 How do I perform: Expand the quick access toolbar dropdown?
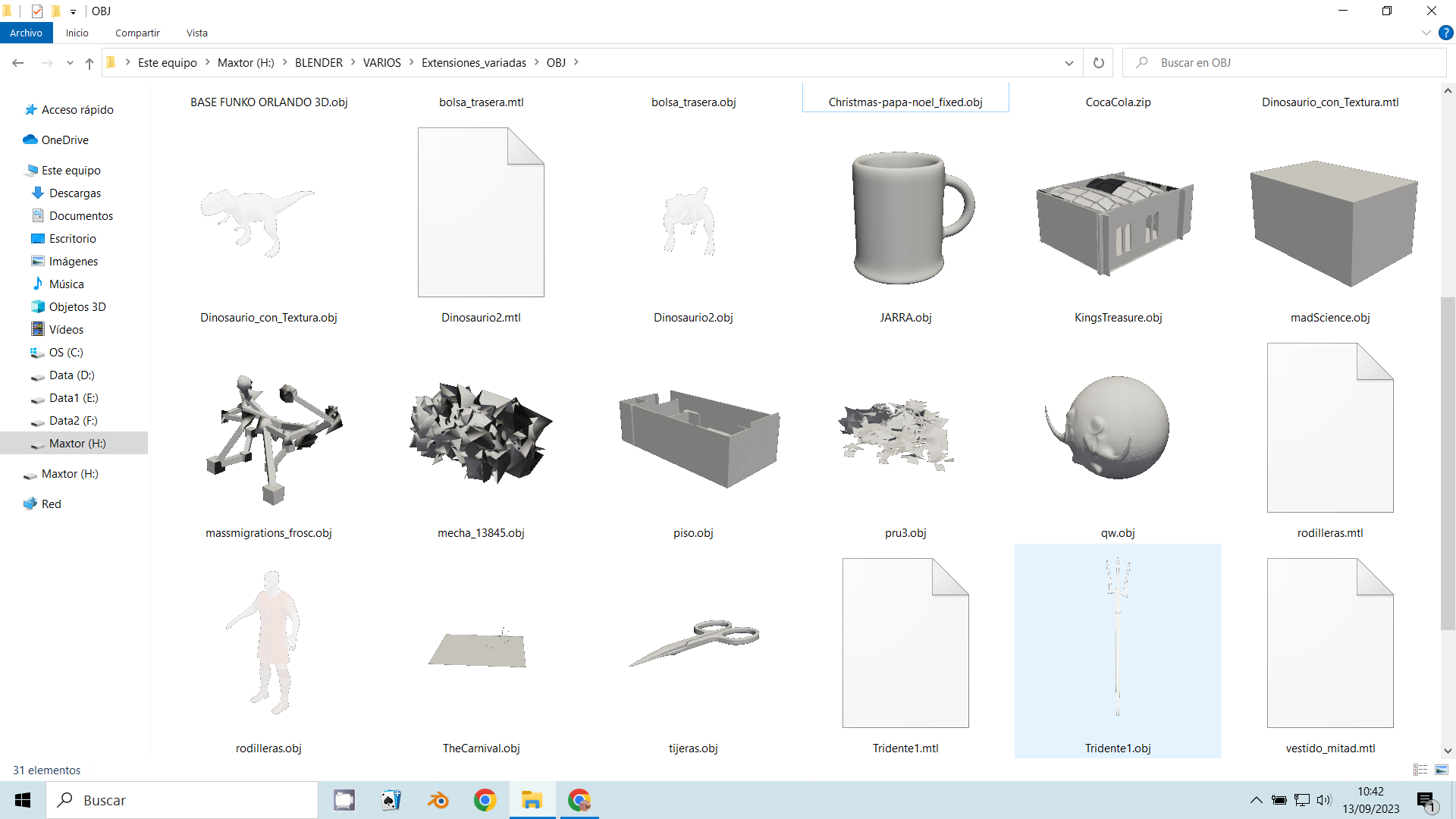tap(73, 11)
